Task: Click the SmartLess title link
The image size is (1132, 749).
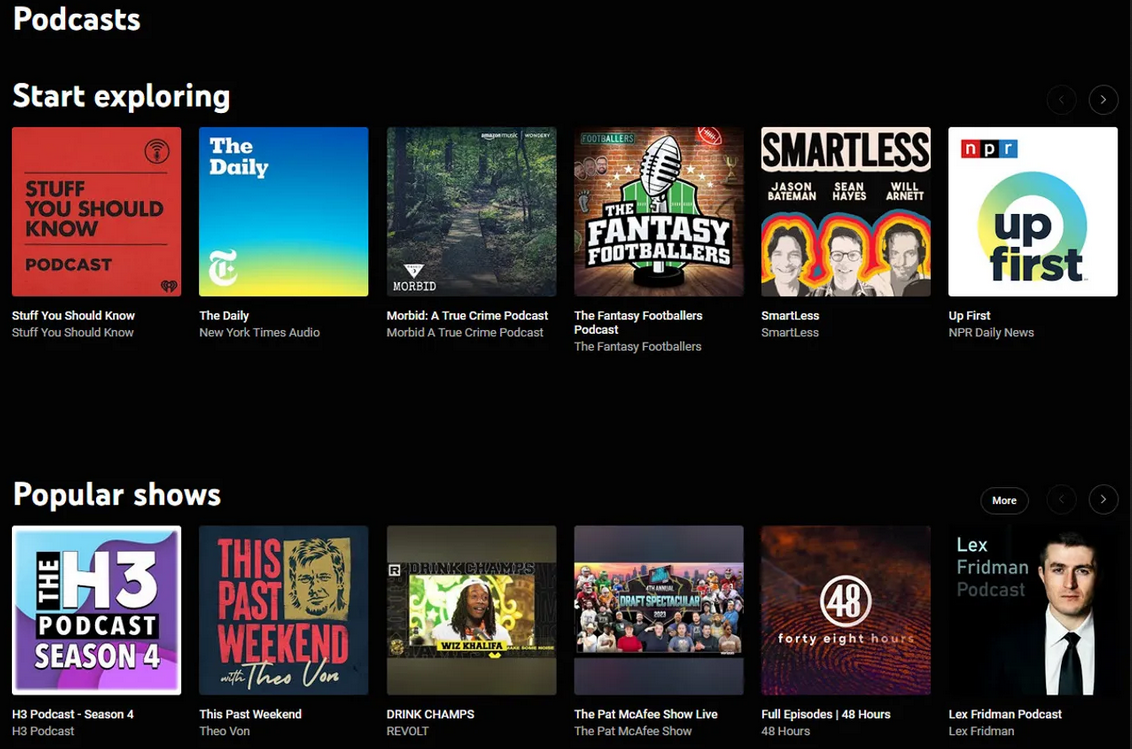Action: 790,316
